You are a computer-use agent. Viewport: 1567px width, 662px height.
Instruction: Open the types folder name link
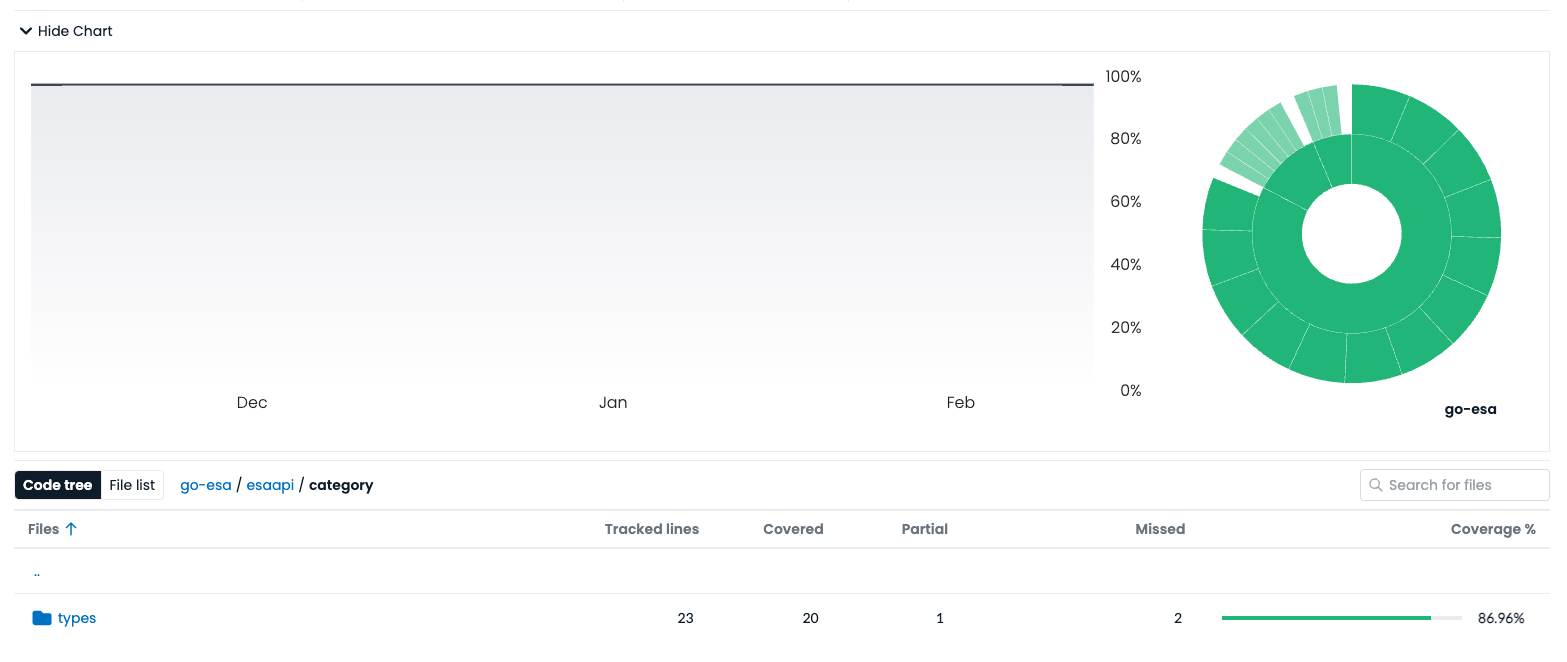point(77,618)
